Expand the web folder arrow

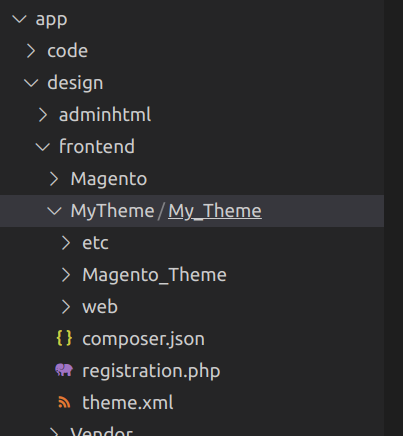[x=66, y=307]
